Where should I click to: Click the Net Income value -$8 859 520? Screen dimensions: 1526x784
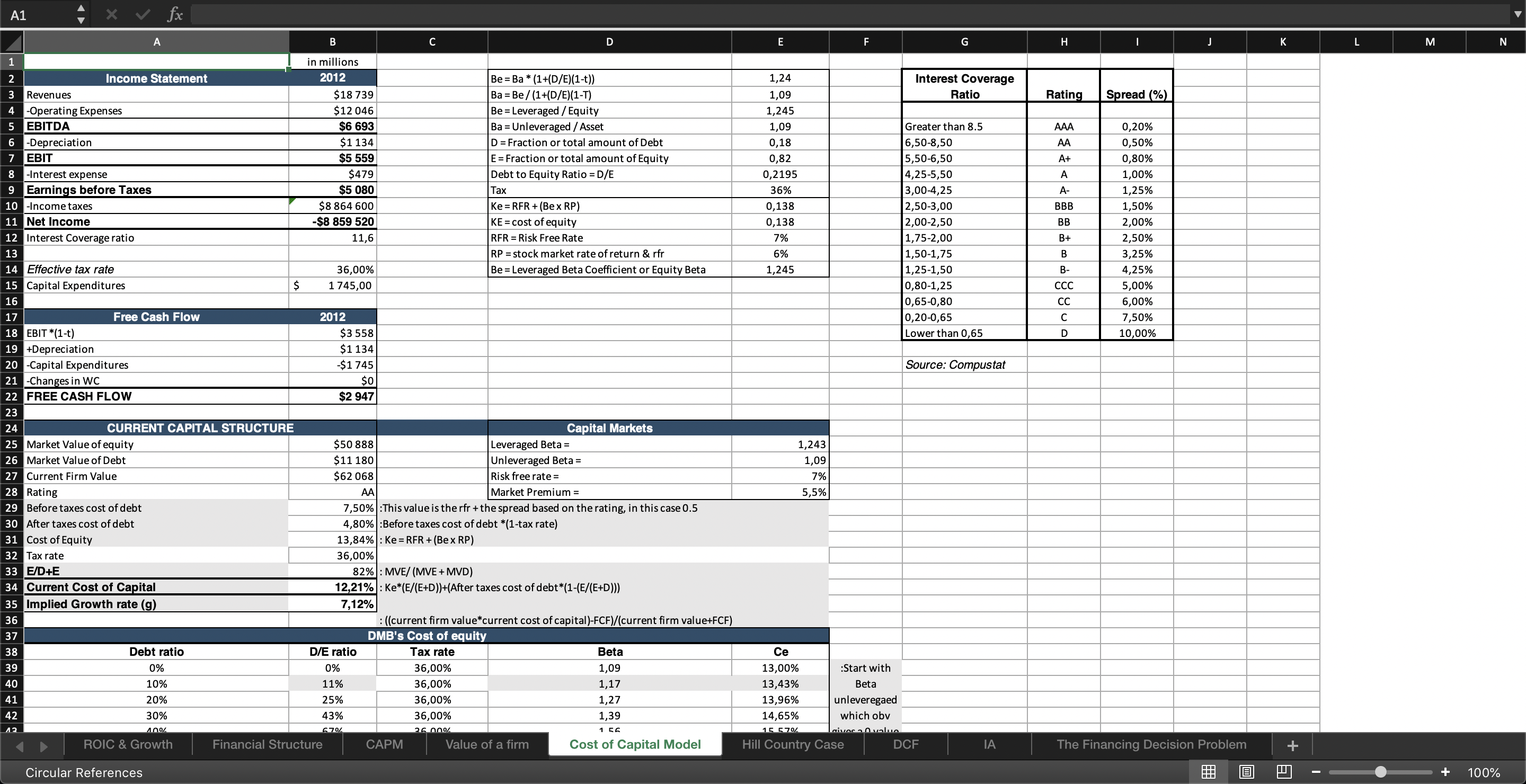point(333,221)
